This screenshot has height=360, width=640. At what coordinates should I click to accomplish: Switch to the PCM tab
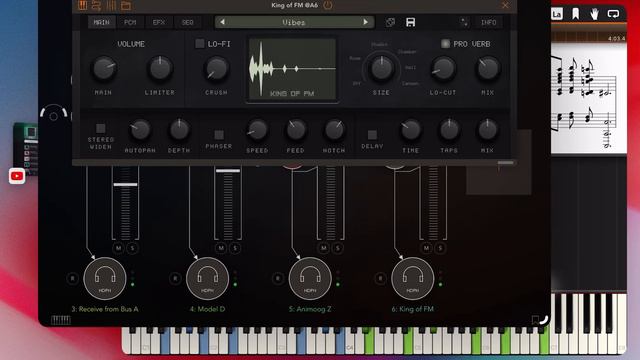(130, 22)
